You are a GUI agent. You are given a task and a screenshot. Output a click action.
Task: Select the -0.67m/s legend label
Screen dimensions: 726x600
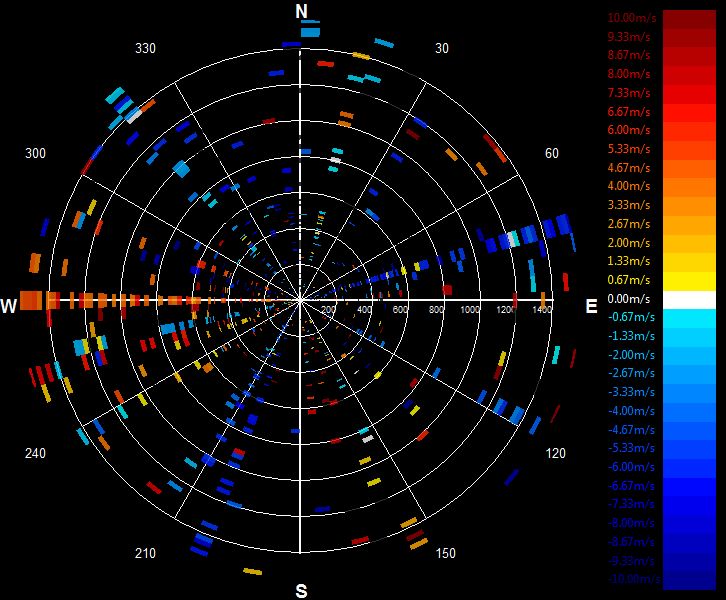pyautogui.click(x=631, y=317)
